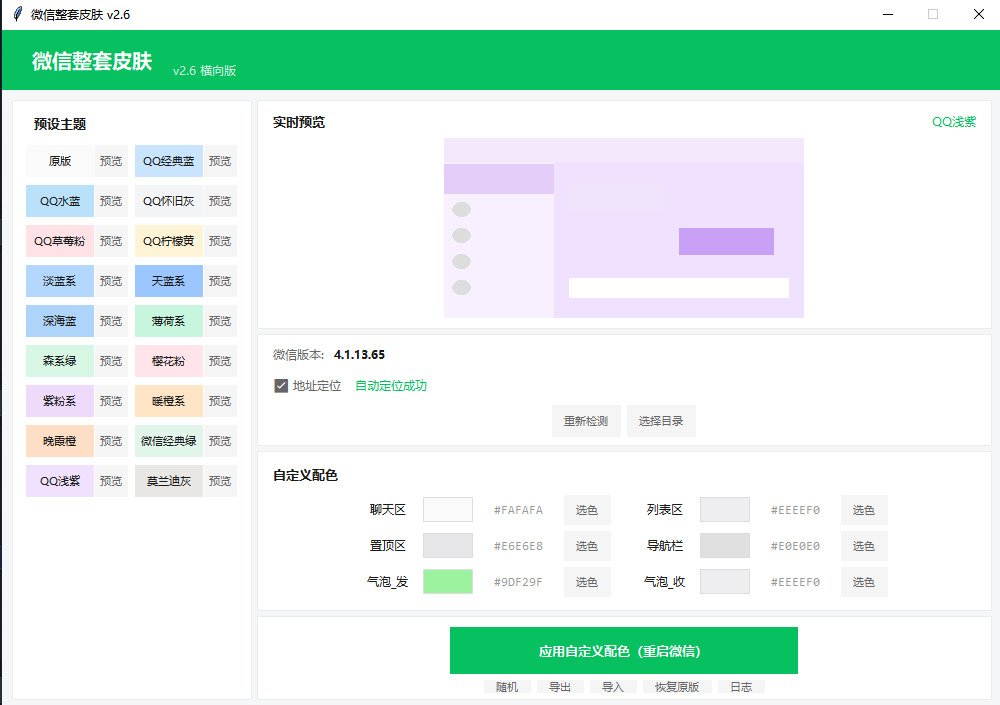Apply the QQ经典蓝 preset theme
The height and width of the screenshot is (705, 1000).
coord(168,161)
